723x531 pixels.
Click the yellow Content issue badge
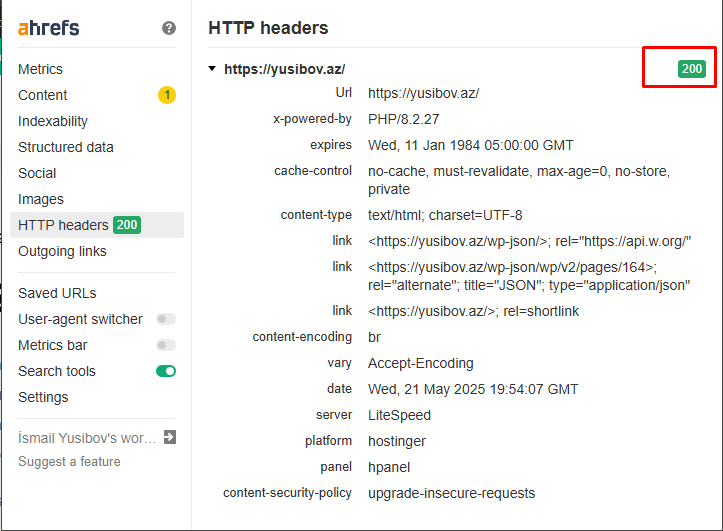[x=167, y=95]
